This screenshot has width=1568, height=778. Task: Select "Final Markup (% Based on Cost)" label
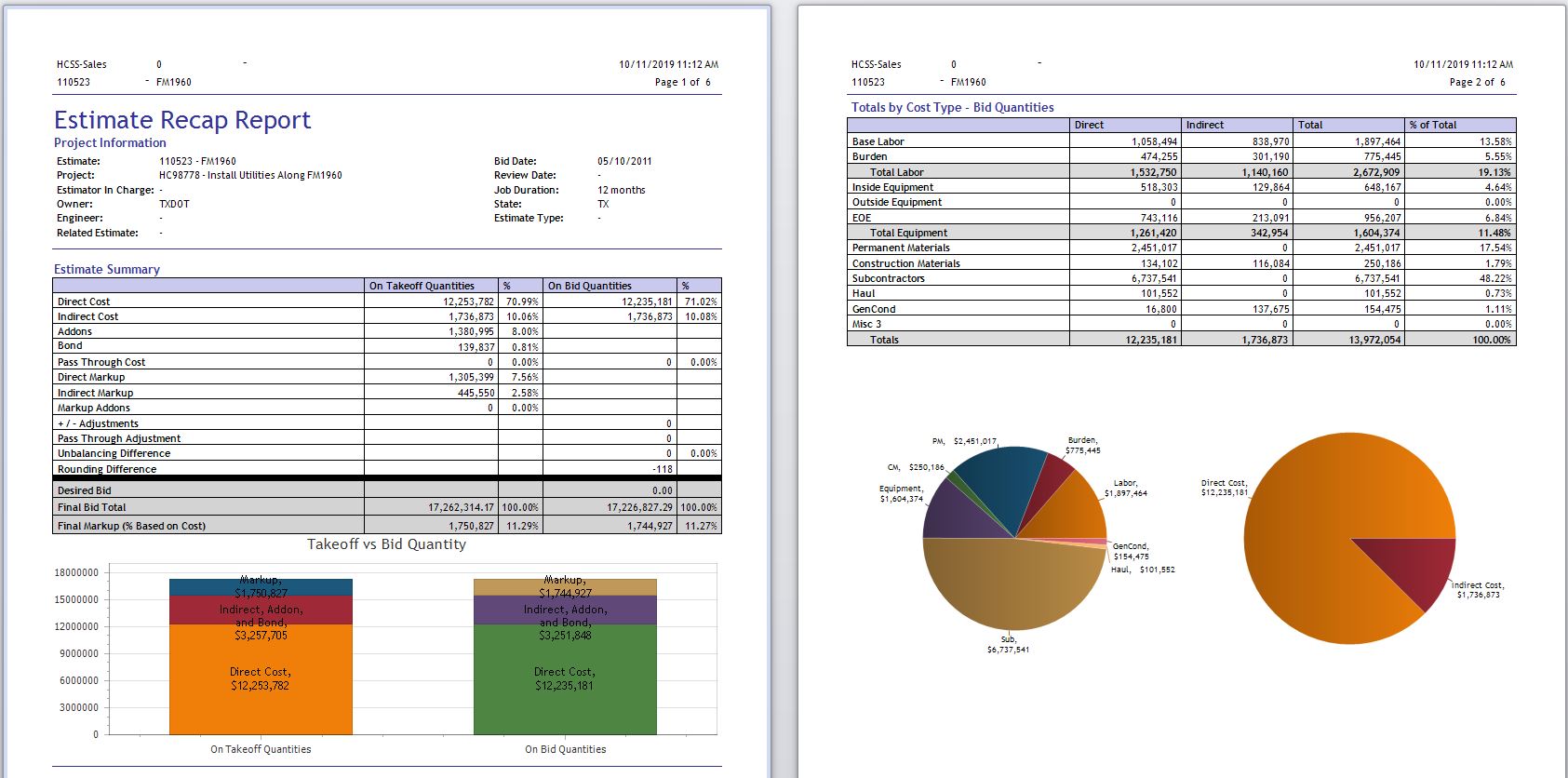pyautogui.click(x=131, y=526)
